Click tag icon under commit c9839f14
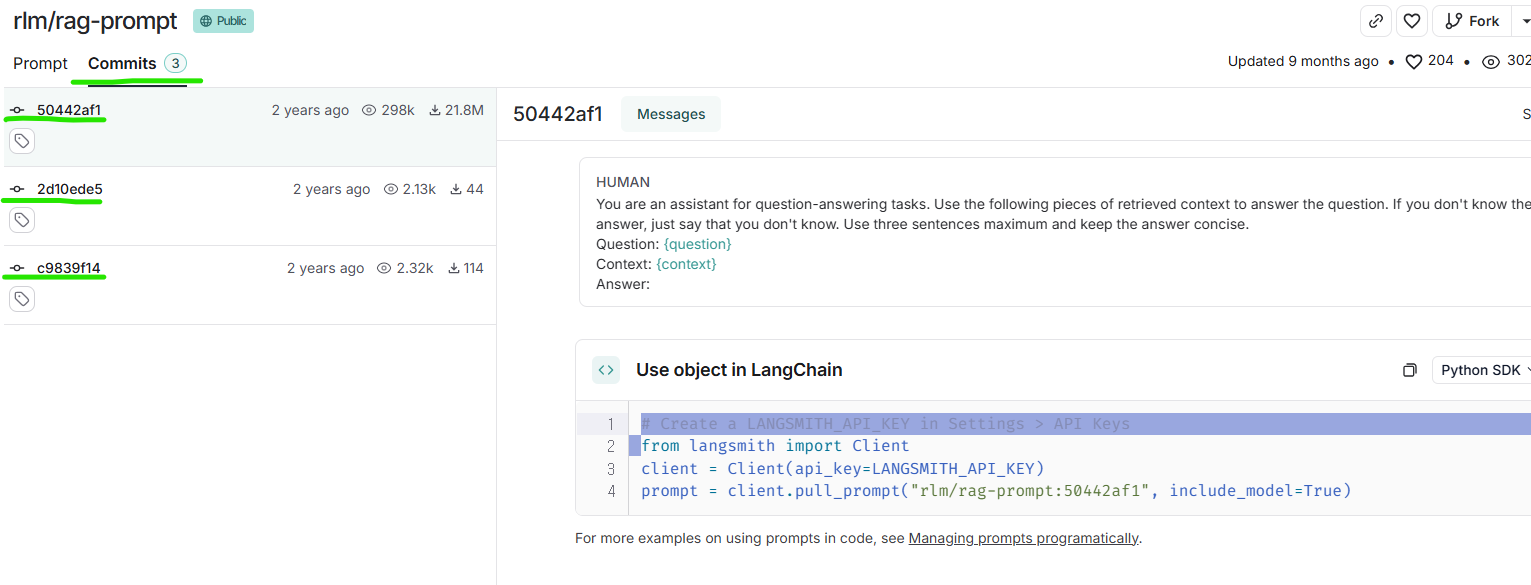Image resolution: width=1531 pixels, height=585 pixels. point(22,299)
